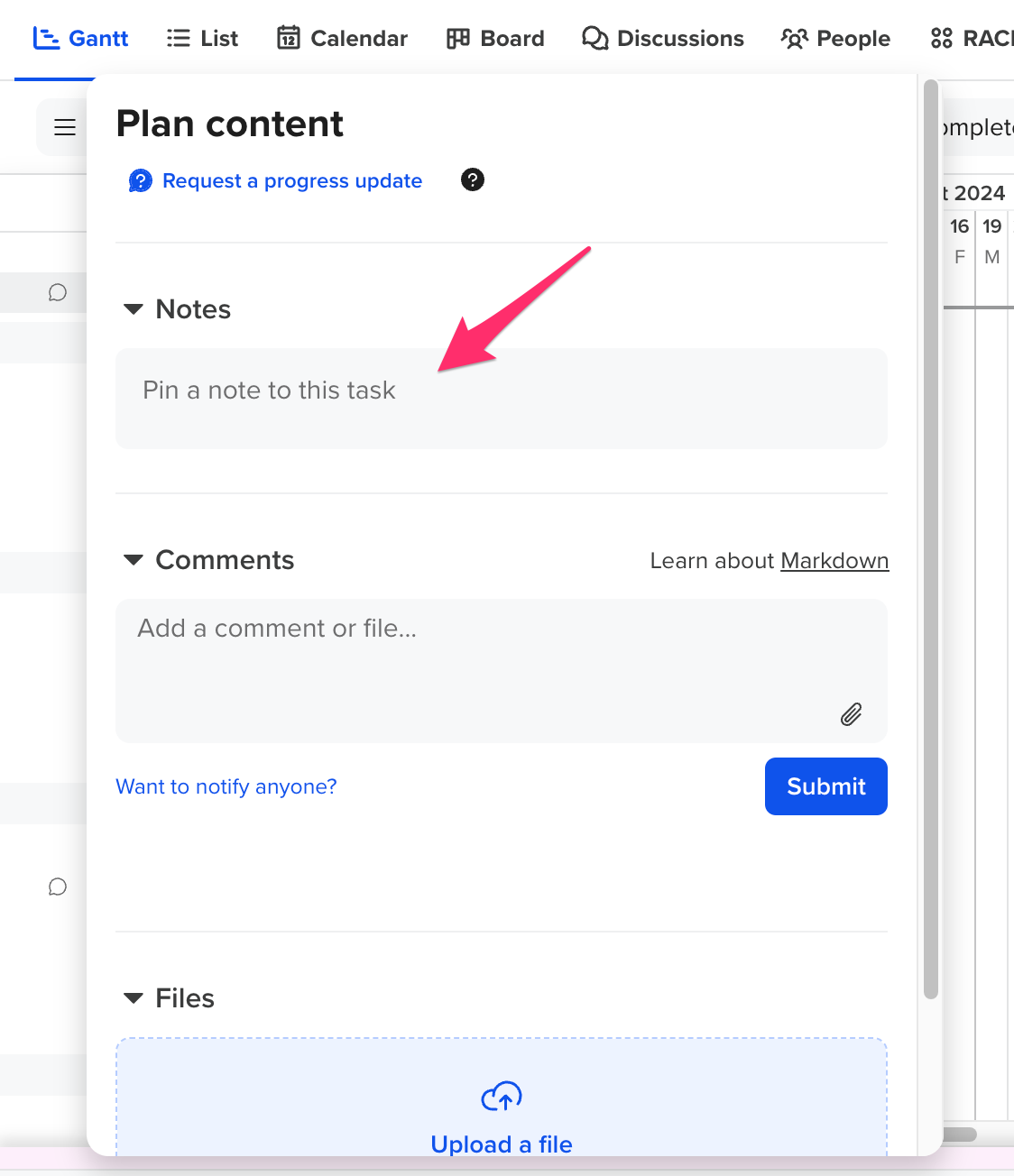Screen dimensions: 1014x1176
Task: Click the upload cloud icon
Action: tap(501, 1097)
